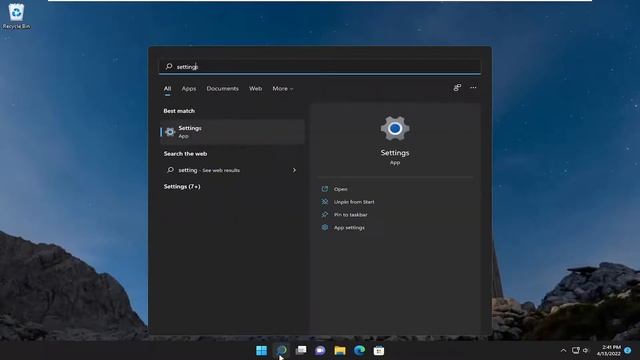The height and width of the screenshot is (360, 640).
Task: Click the network icon in system tray
Action: point(576,350)
